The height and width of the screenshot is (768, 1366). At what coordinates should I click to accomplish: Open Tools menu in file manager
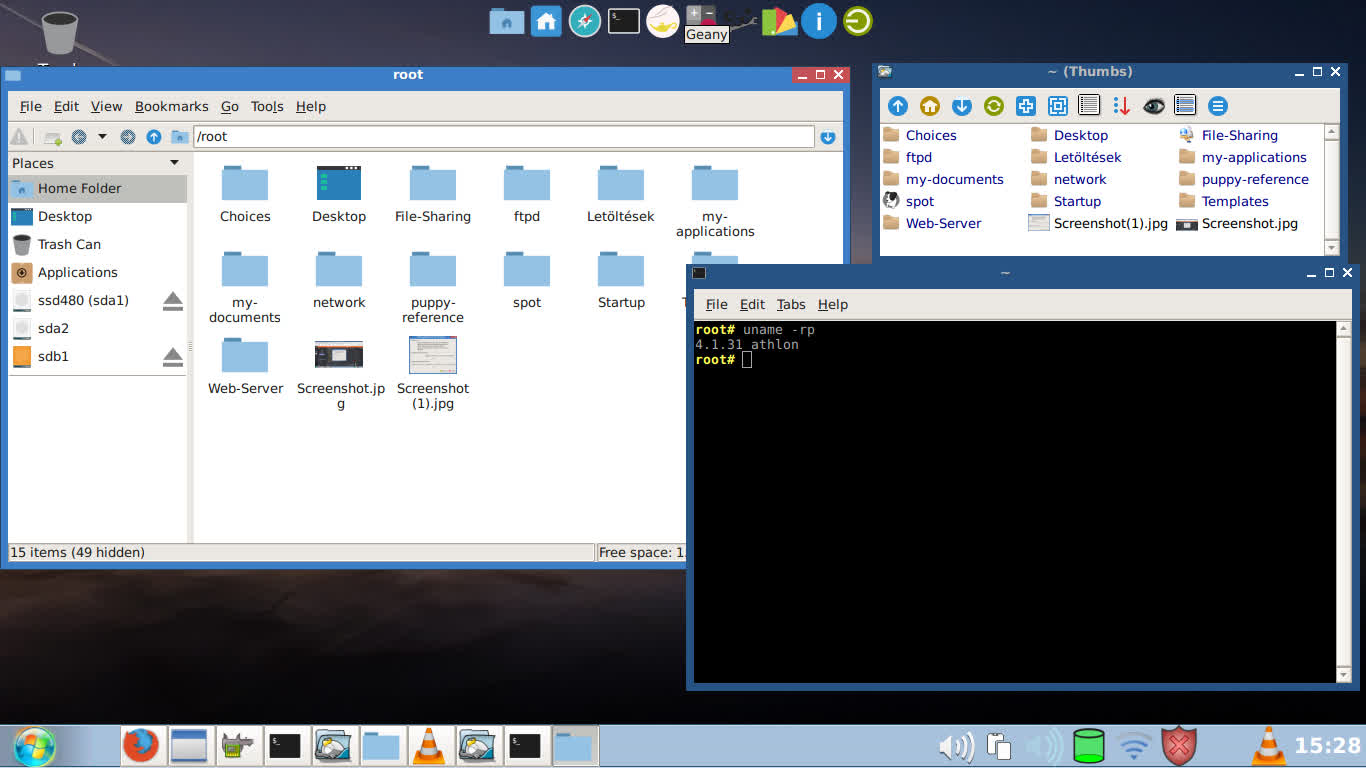point(267,106)
